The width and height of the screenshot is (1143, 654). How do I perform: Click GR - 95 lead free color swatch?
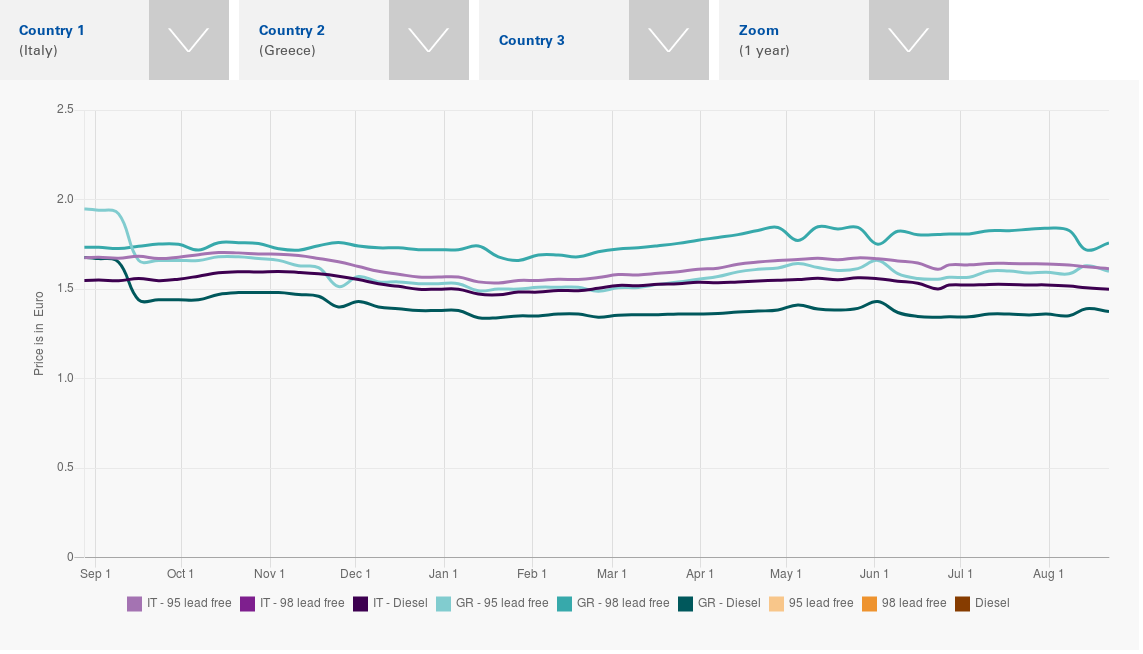[x=444, y=604]
